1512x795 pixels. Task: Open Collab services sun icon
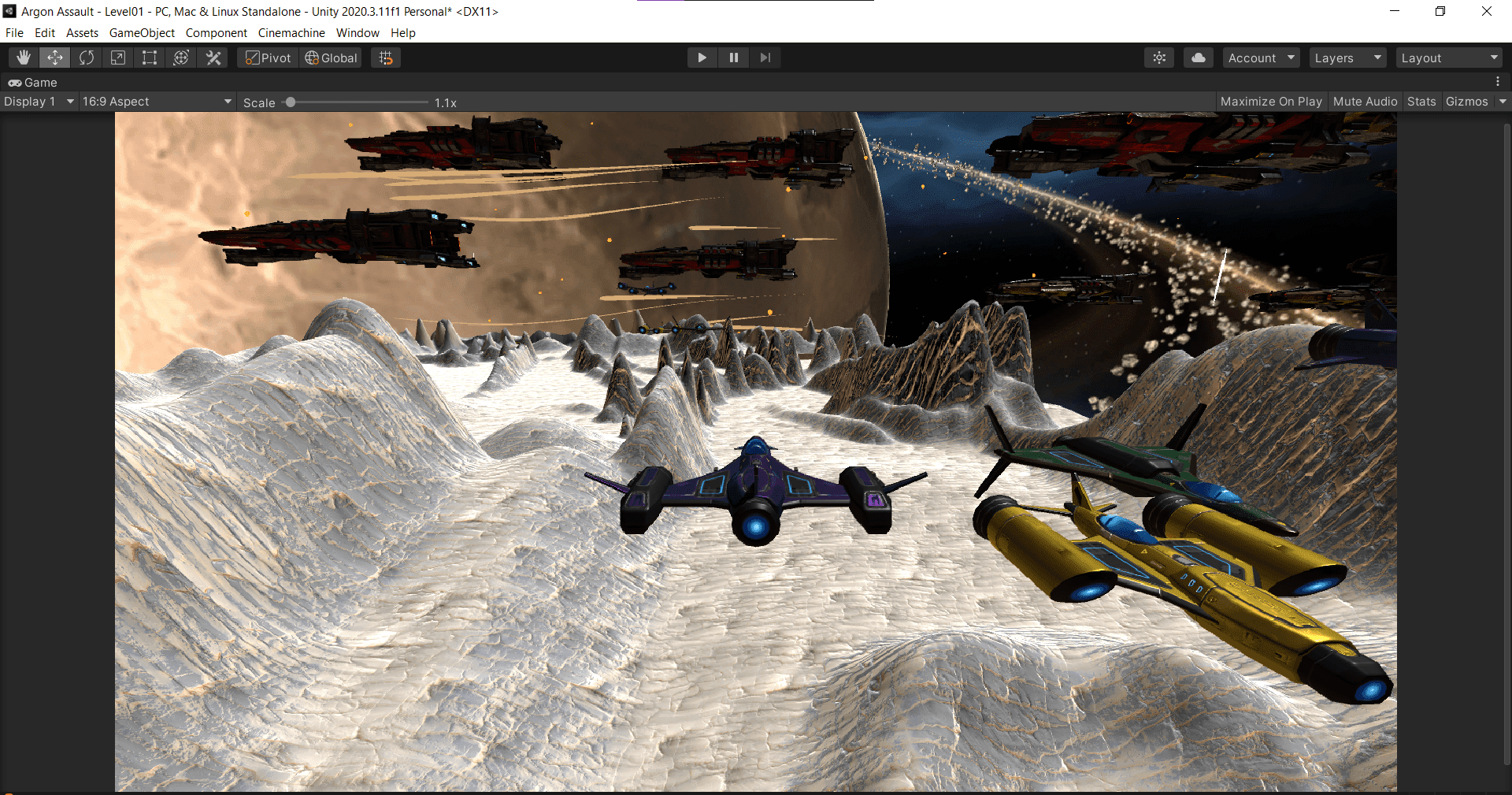tap(1159, 58)
